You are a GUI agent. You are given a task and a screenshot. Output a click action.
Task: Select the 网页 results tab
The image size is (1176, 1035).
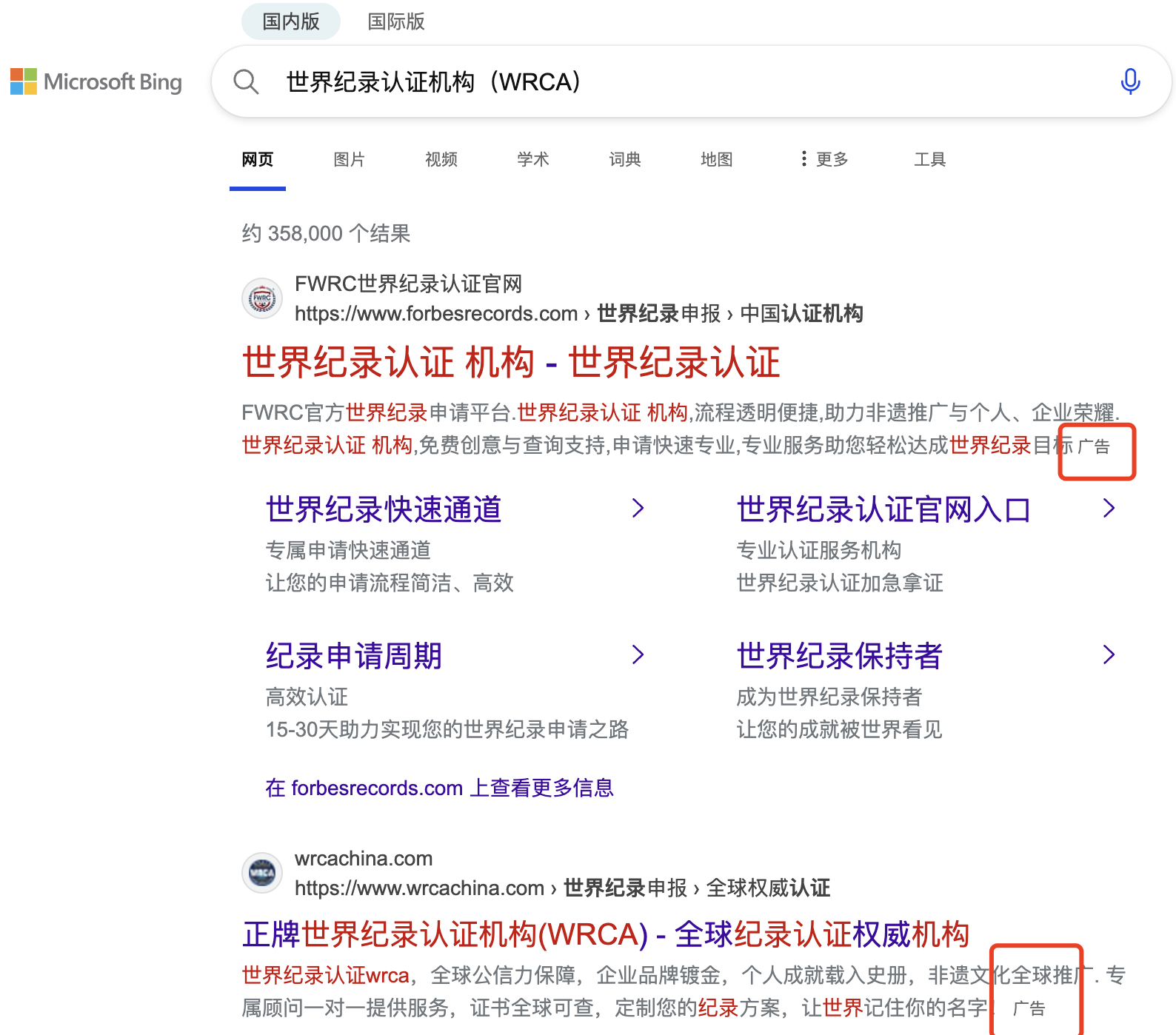coord(258,159)
